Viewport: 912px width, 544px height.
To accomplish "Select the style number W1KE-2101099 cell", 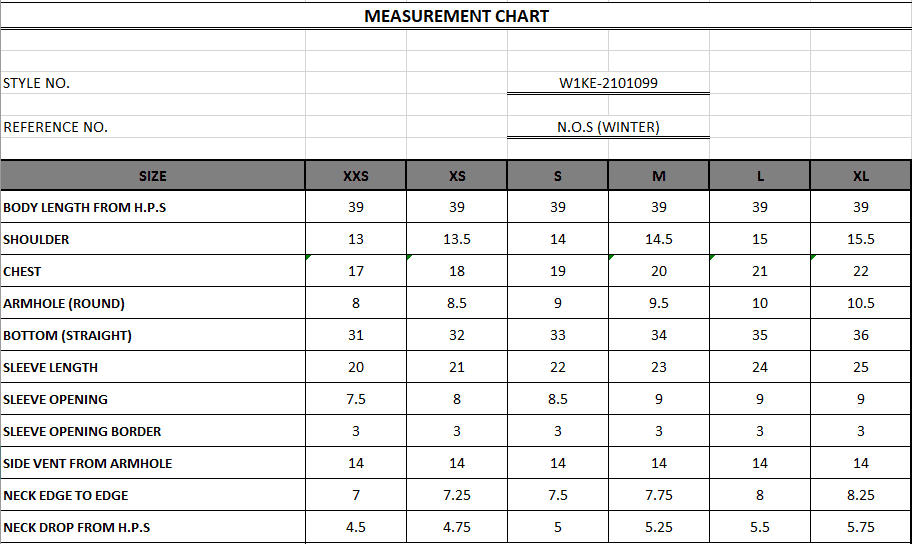I will point(608,84).
